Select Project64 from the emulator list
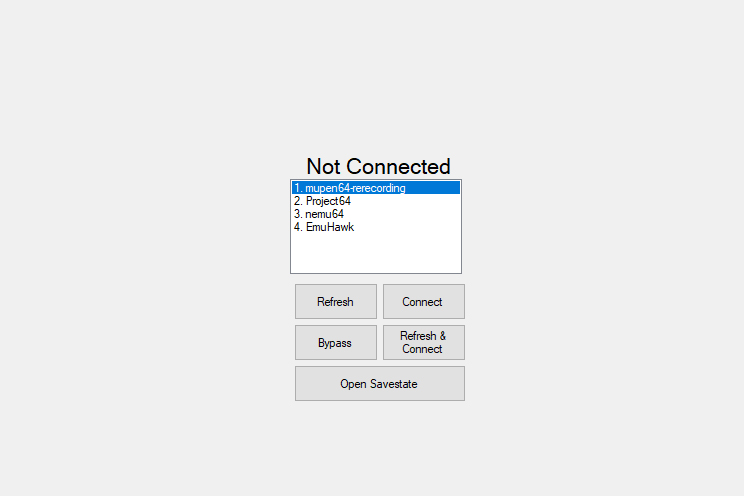Image resolution: width=744 pixels, height=496 pixels. coord(376,201)
